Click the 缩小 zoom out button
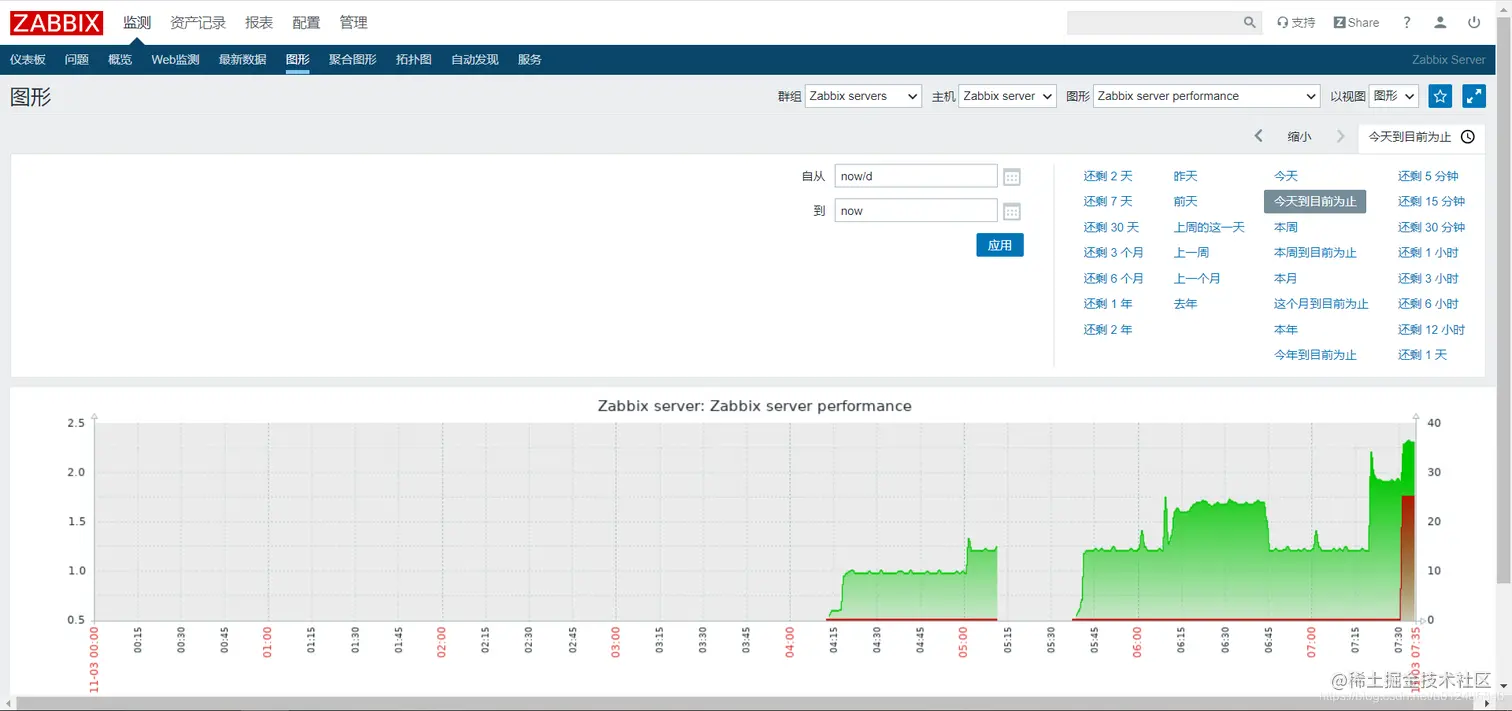Screen dimensions: 1512x711 (1299, 137)
